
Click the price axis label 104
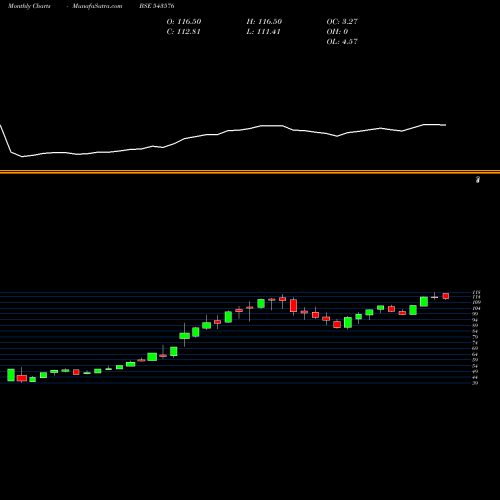(x=477, y=308)
